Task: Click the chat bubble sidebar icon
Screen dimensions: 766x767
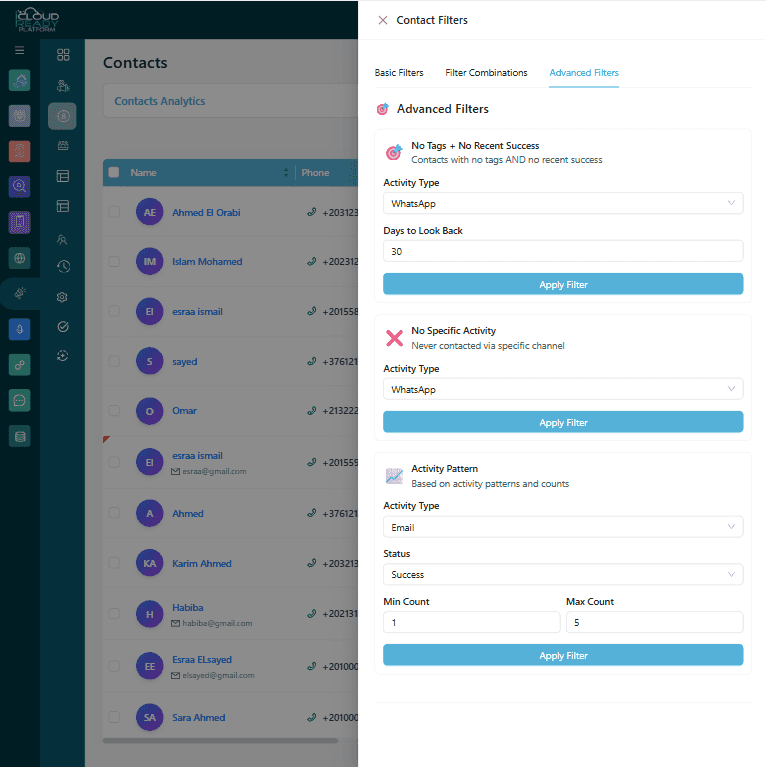Action: coord(19,400)
